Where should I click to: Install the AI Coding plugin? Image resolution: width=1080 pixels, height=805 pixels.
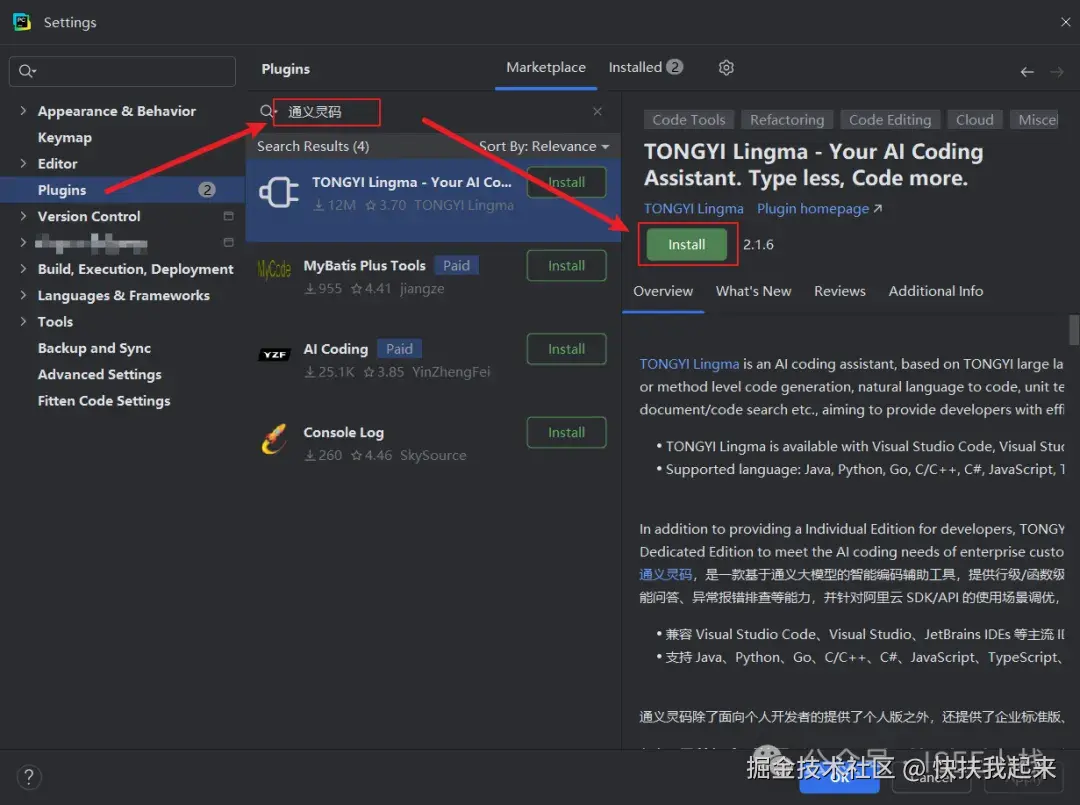(566, 349)
